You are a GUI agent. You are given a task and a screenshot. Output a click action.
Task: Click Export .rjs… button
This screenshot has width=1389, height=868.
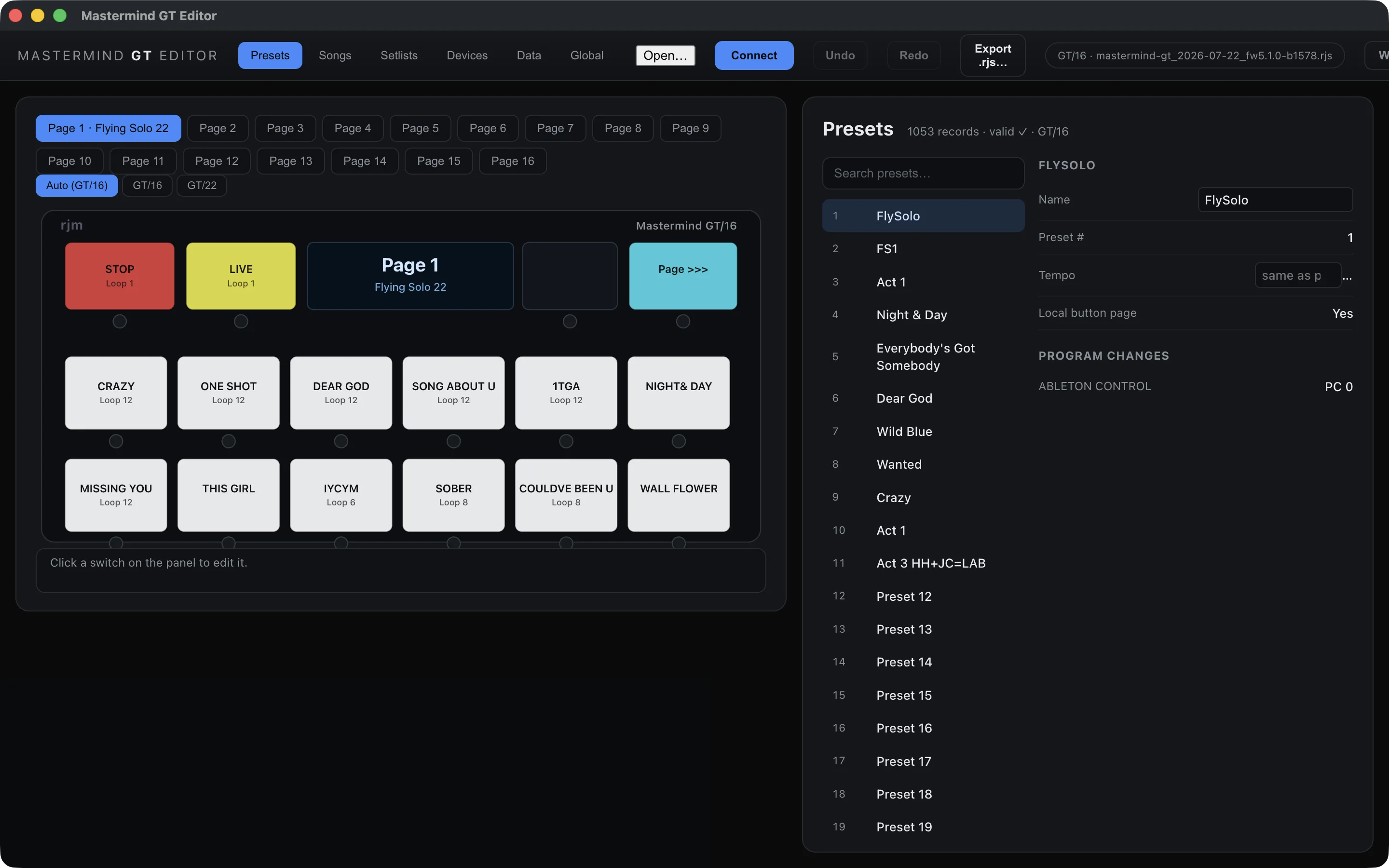(993, 55)
